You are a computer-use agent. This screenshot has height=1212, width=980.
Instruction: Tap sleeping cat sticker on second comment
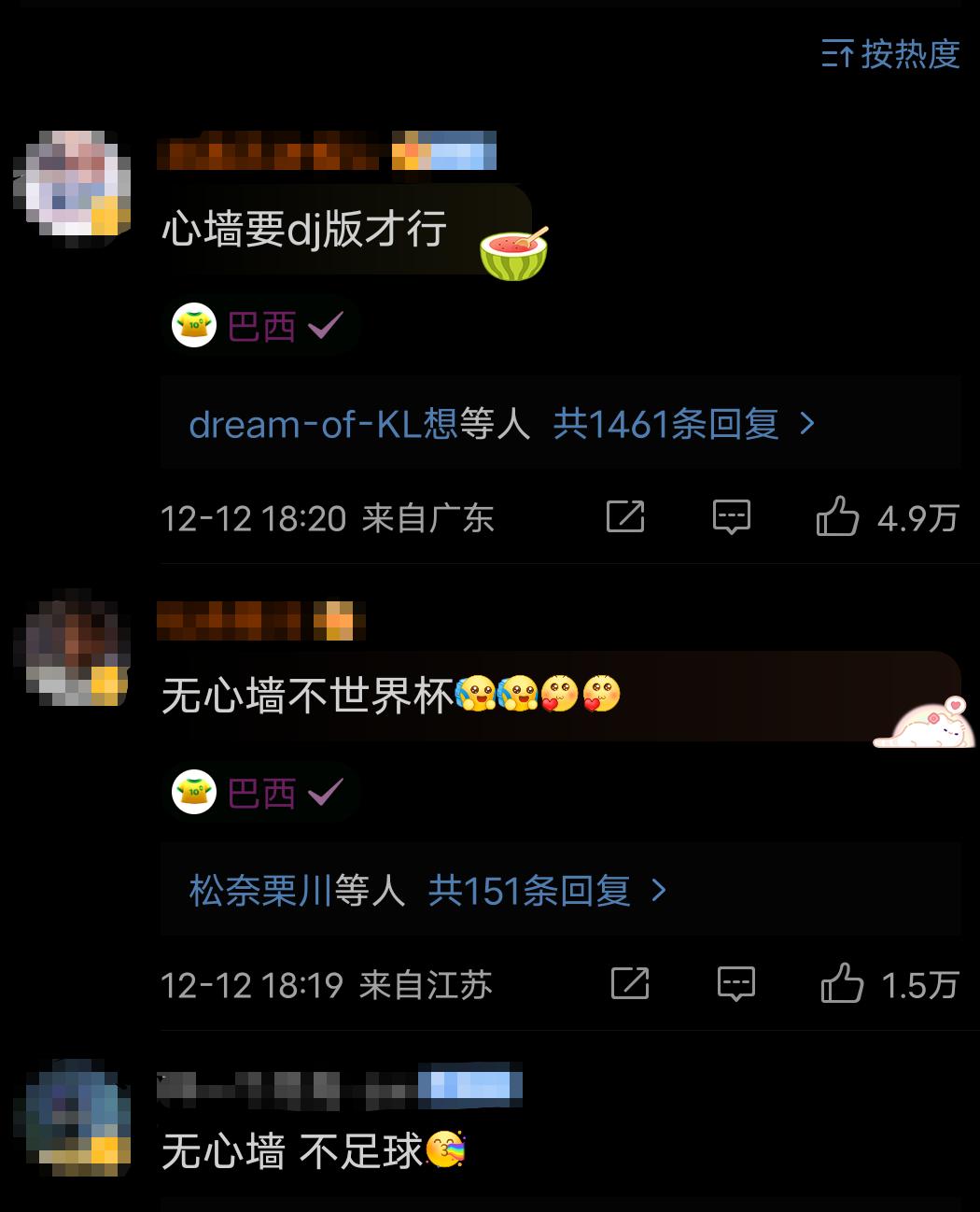coord(925,723)
